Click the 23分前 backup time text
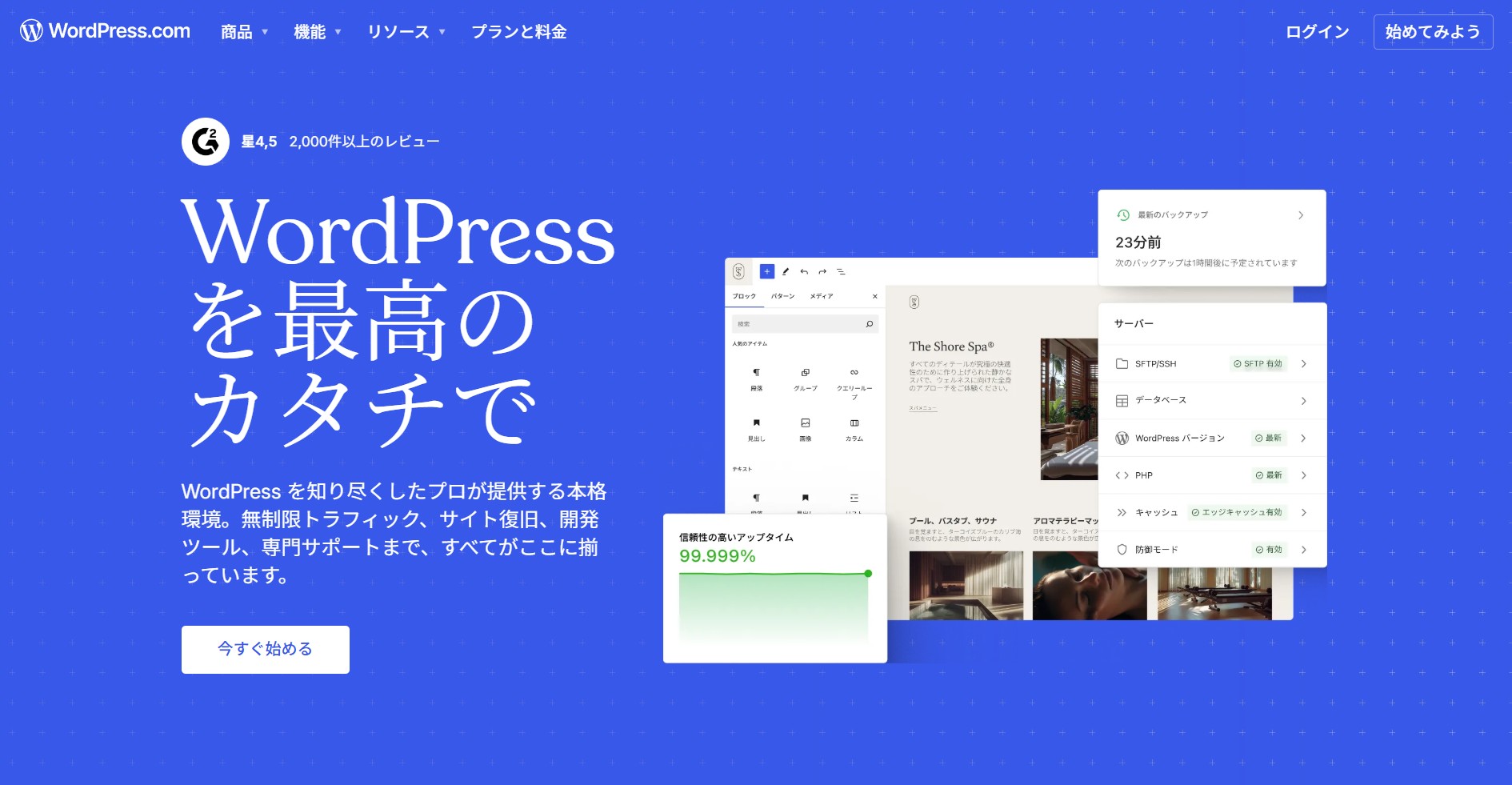1512x785 pixels. (x=1138, y=242)
